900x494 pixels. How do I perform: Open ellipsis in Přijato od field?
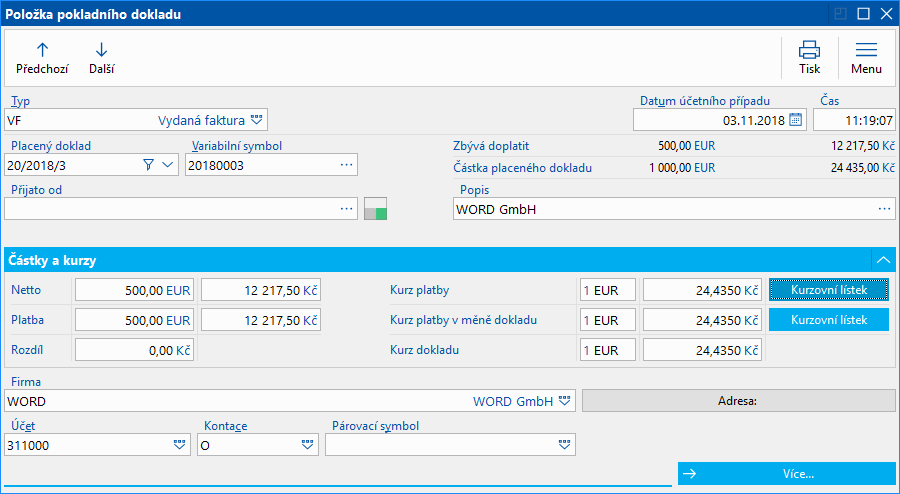[346, 209]
